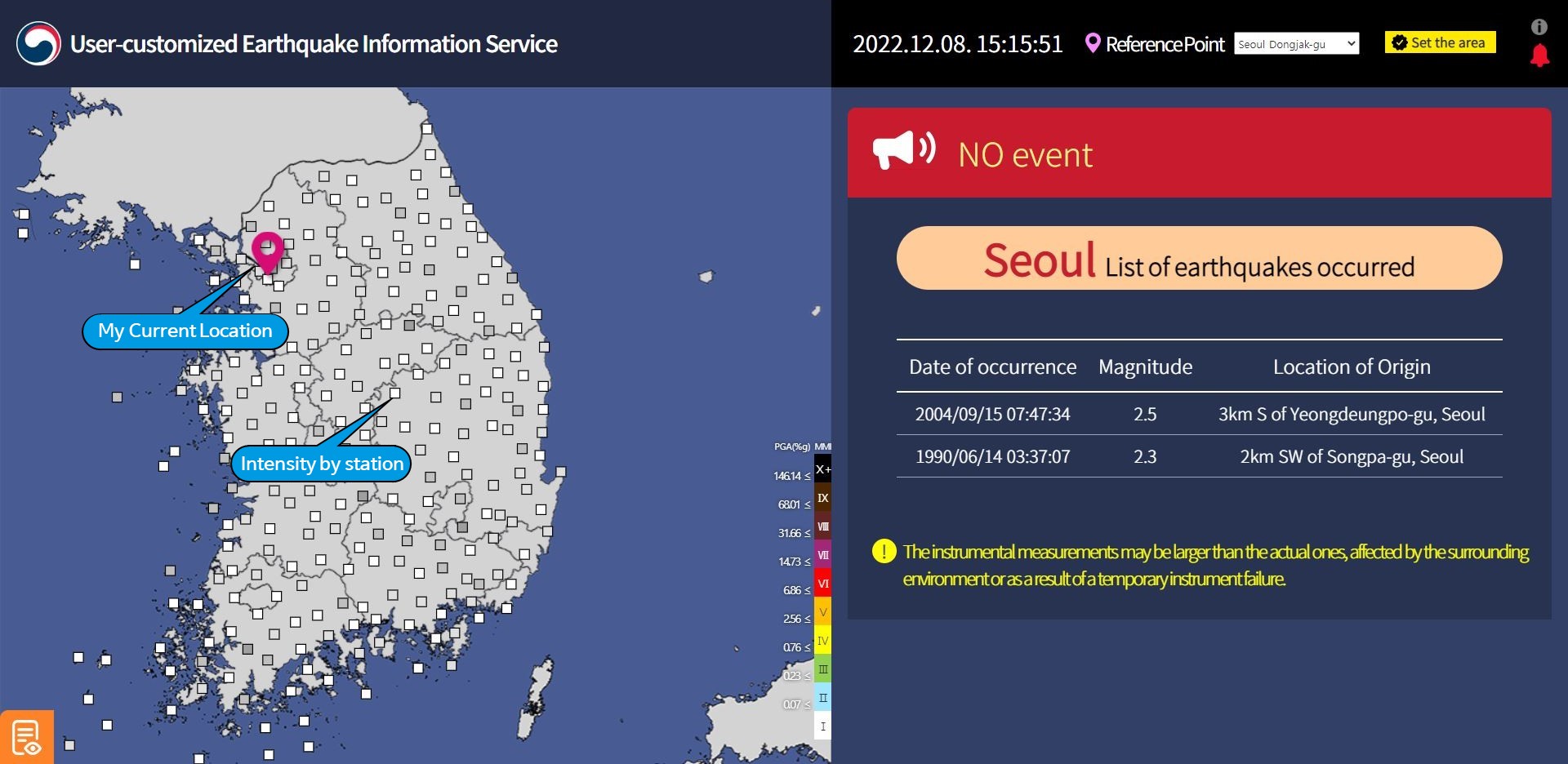
Task: Click the My Current Location label
Action: 185,331
